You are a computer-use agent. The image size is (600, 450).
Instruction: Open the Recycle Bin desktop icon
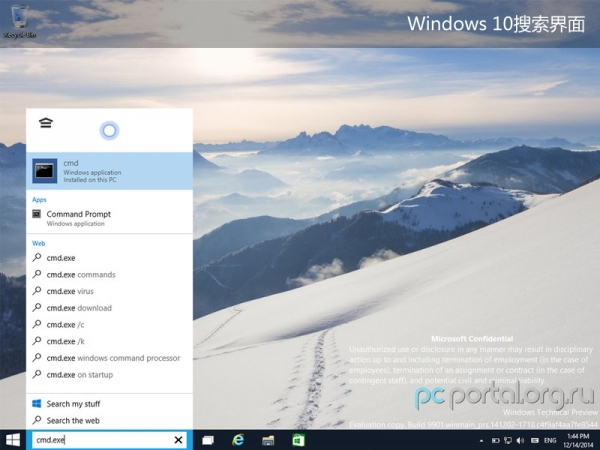click(20, 21)
